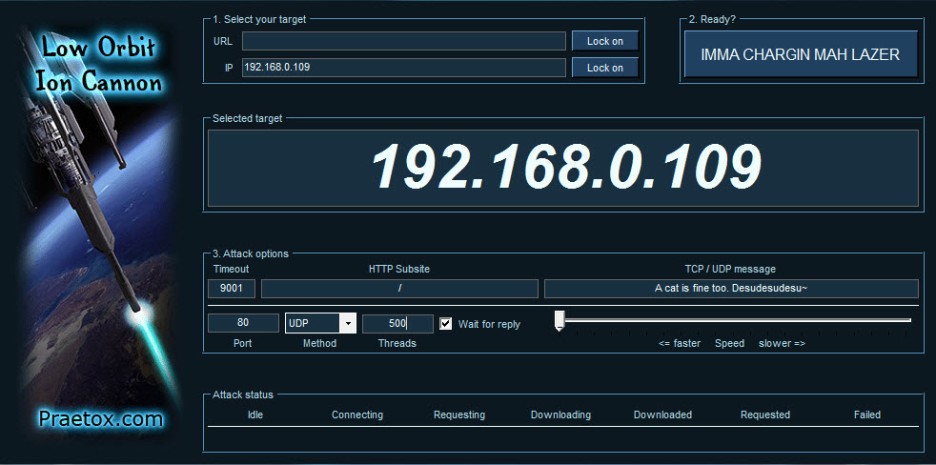Click the Low Orbit Ion Cannon logo
Screen dimensions: 936x465
(98, 64)
